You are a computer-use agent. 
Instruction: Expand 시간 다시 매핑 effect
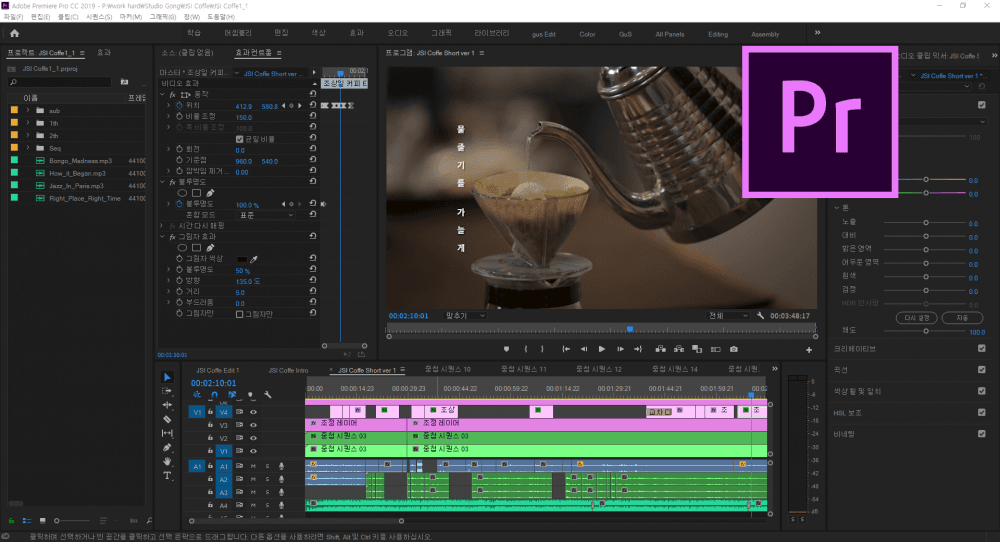[x=163, y=226]
